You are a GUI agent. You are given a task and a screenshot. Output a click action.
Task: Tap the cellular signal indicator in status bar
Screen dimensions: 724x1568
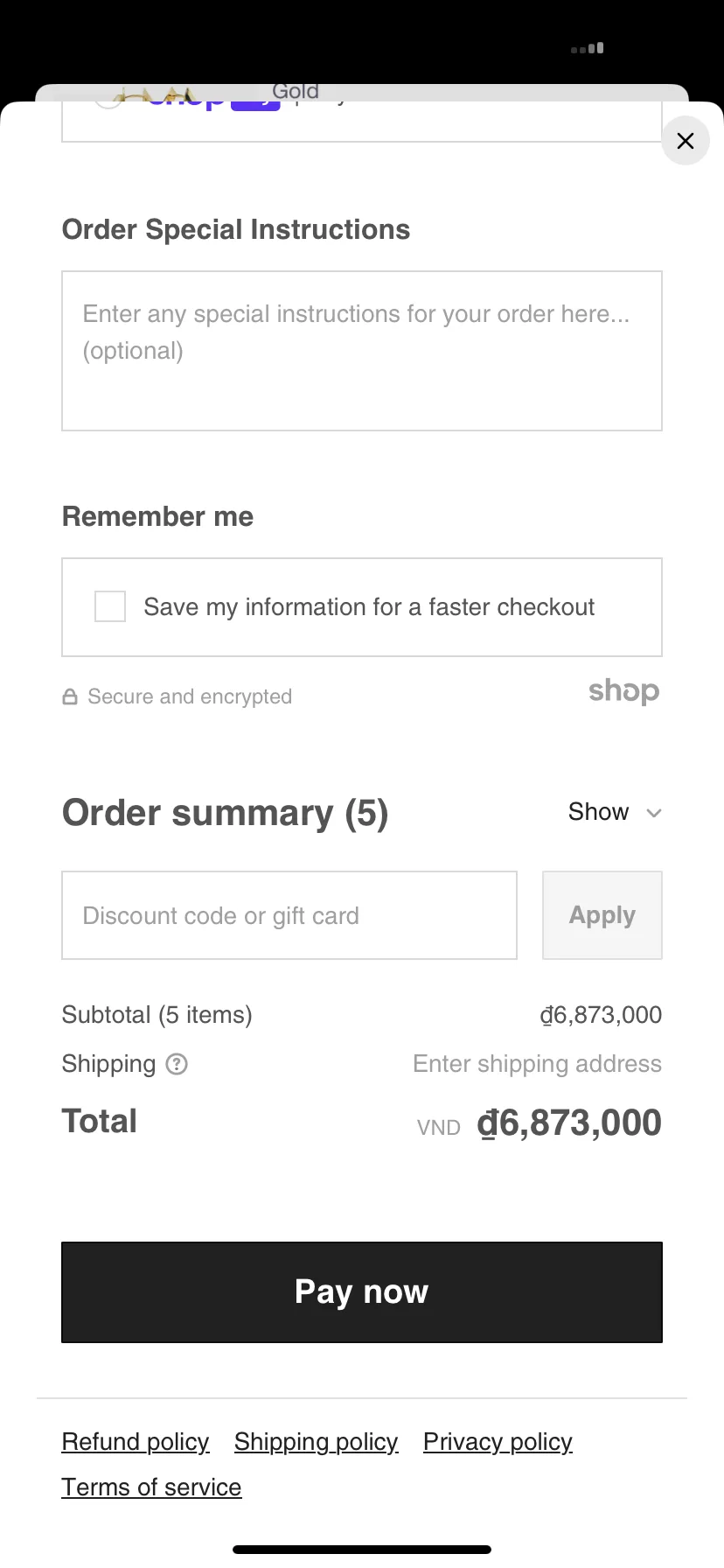(588, 49)
